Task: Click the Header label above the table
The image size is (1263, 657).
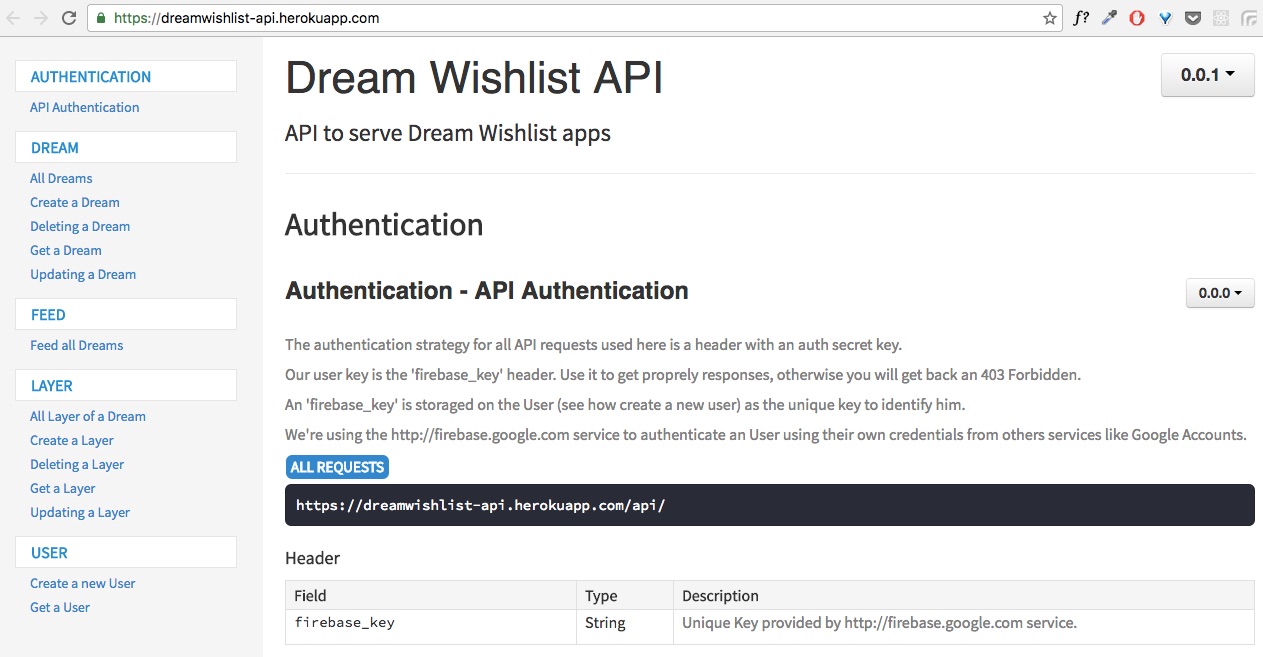Action: tap(313, 558)
